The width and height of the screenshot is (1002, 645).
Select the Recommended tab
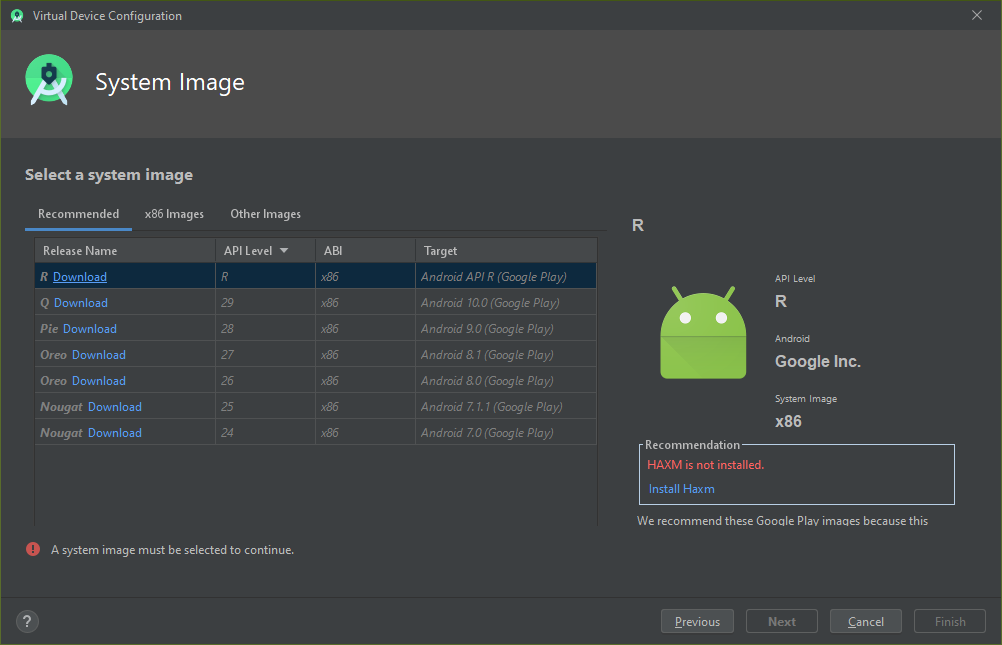[x=78, y=214]
